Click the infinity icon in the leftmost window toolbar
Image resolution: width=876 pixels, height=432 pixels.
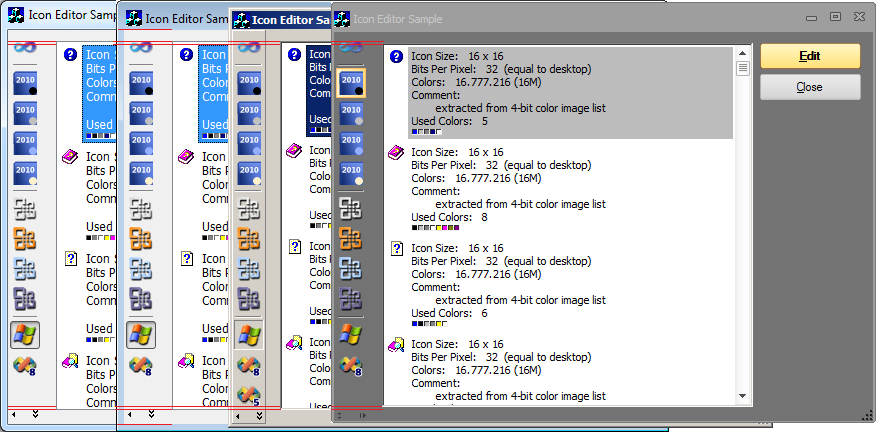tap(25, 48)
